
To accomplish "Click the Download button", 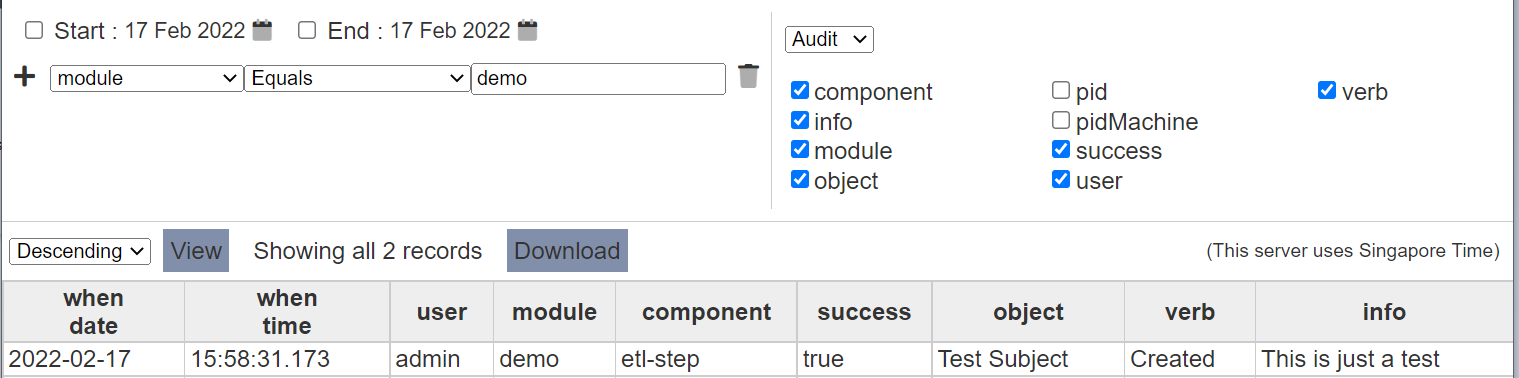I will pyautogui.click(x=567, y=251).
